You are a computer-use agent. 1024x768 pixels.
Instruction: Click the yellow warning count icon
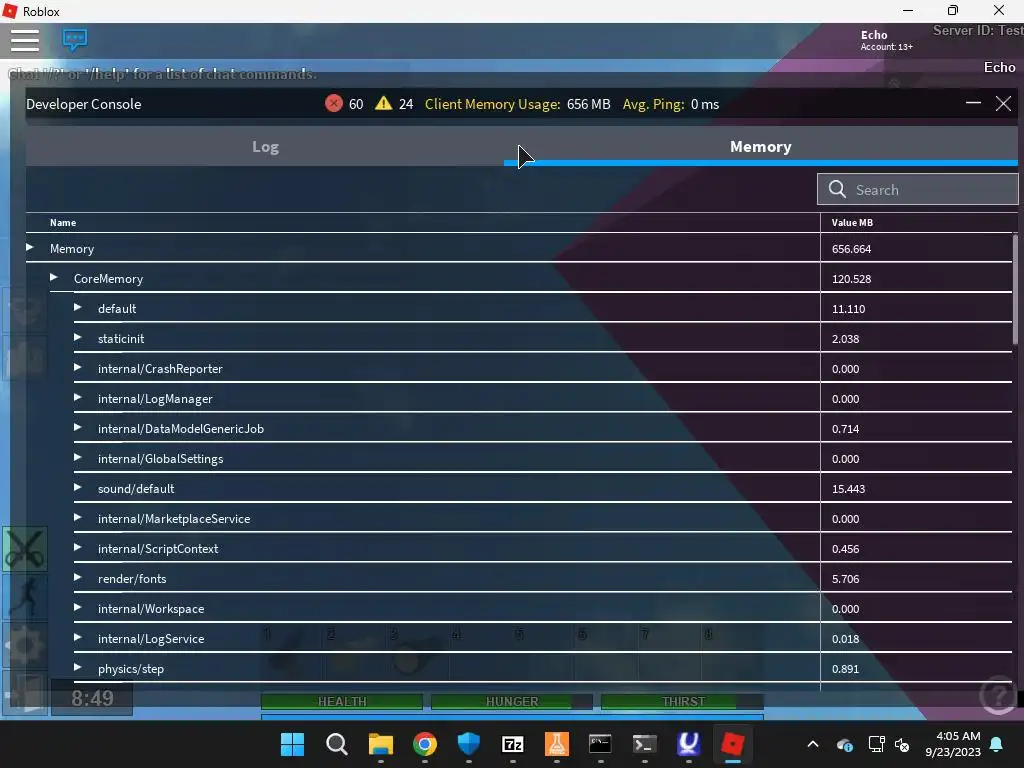click(x=383, y=103)
